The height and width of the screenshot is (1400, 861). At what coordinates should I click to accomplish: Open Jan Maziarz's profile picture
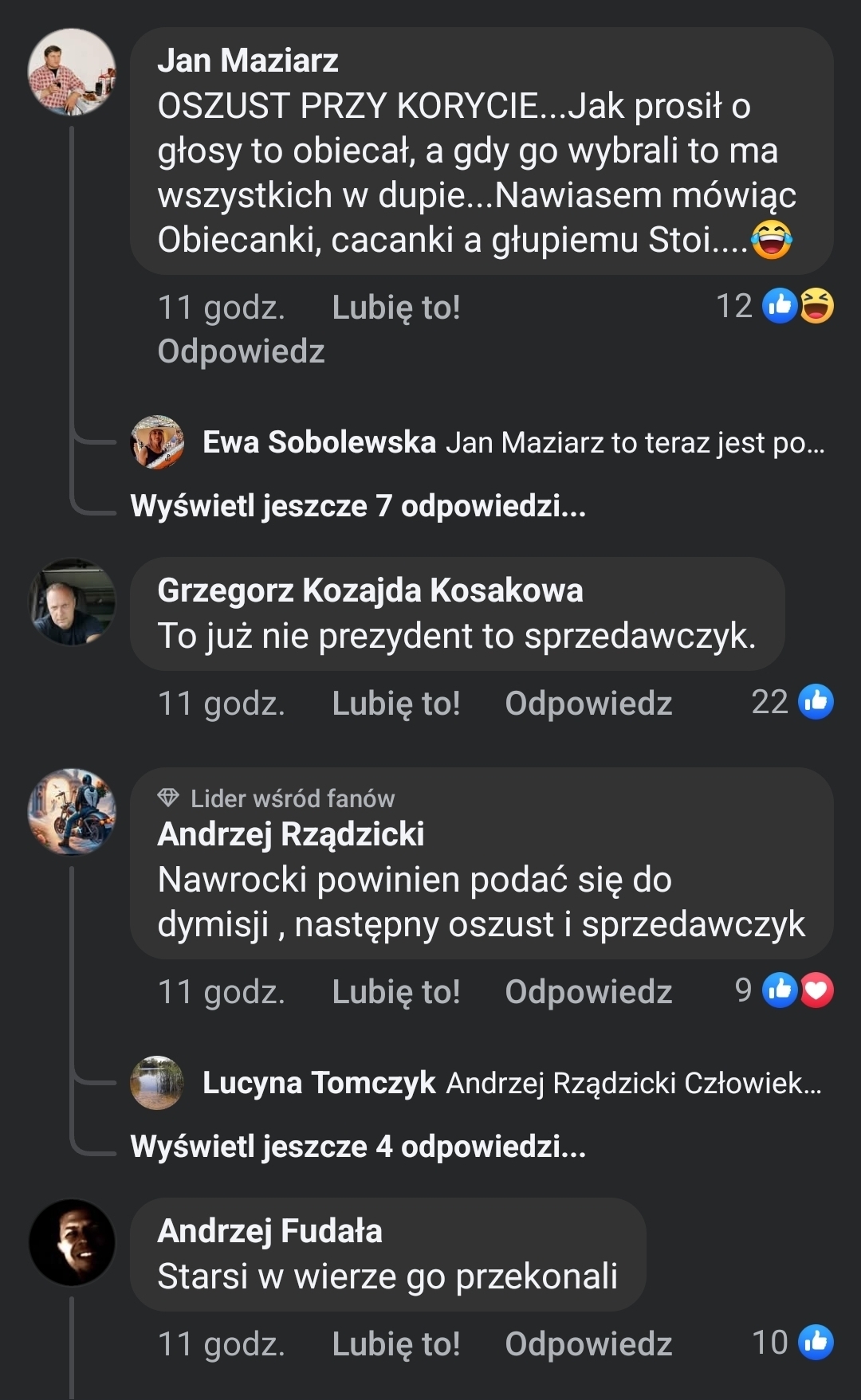(72, 72)
